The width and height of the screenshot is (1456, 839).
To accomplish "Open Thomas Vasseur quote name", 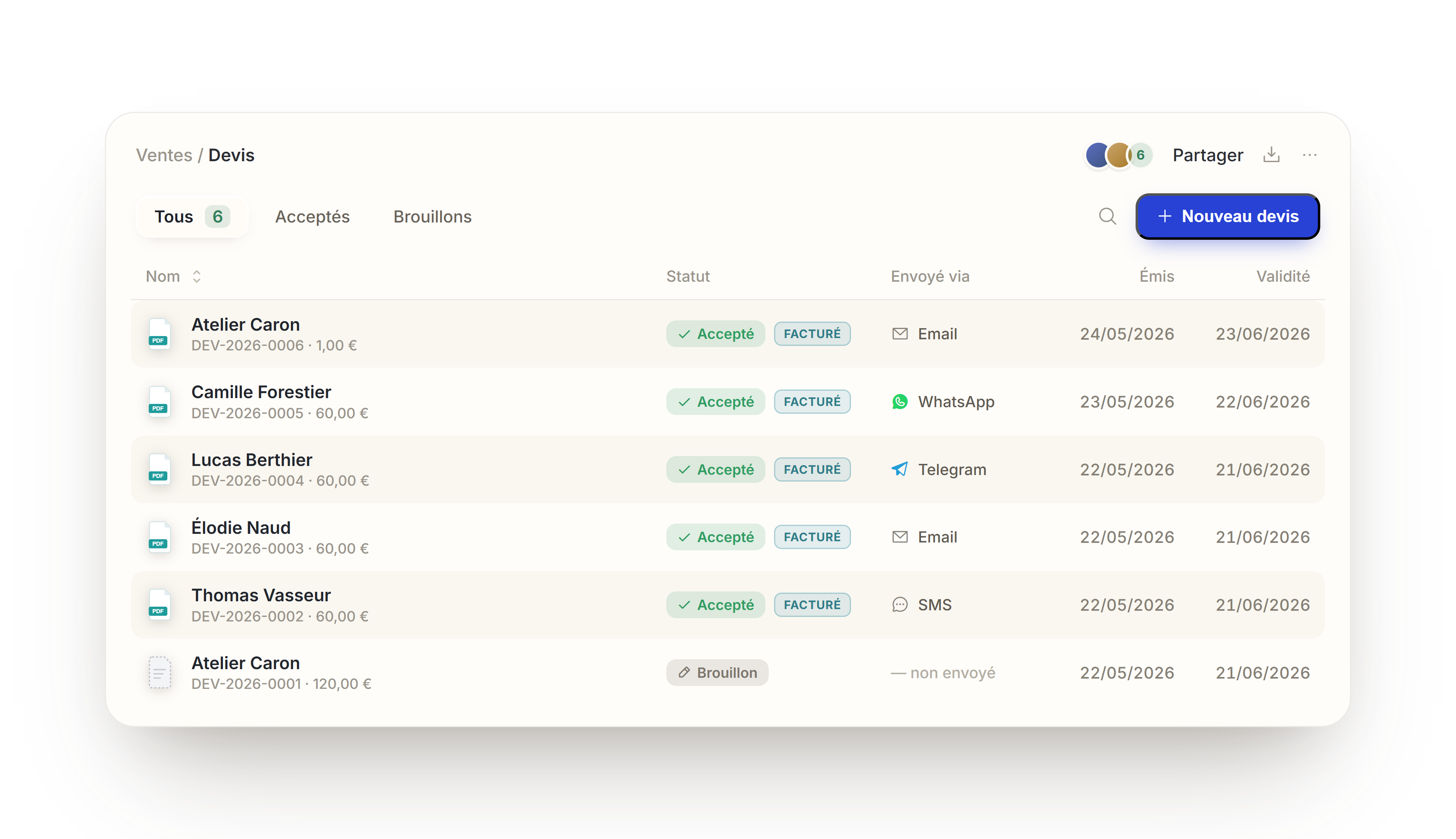I will click(261, 595).
